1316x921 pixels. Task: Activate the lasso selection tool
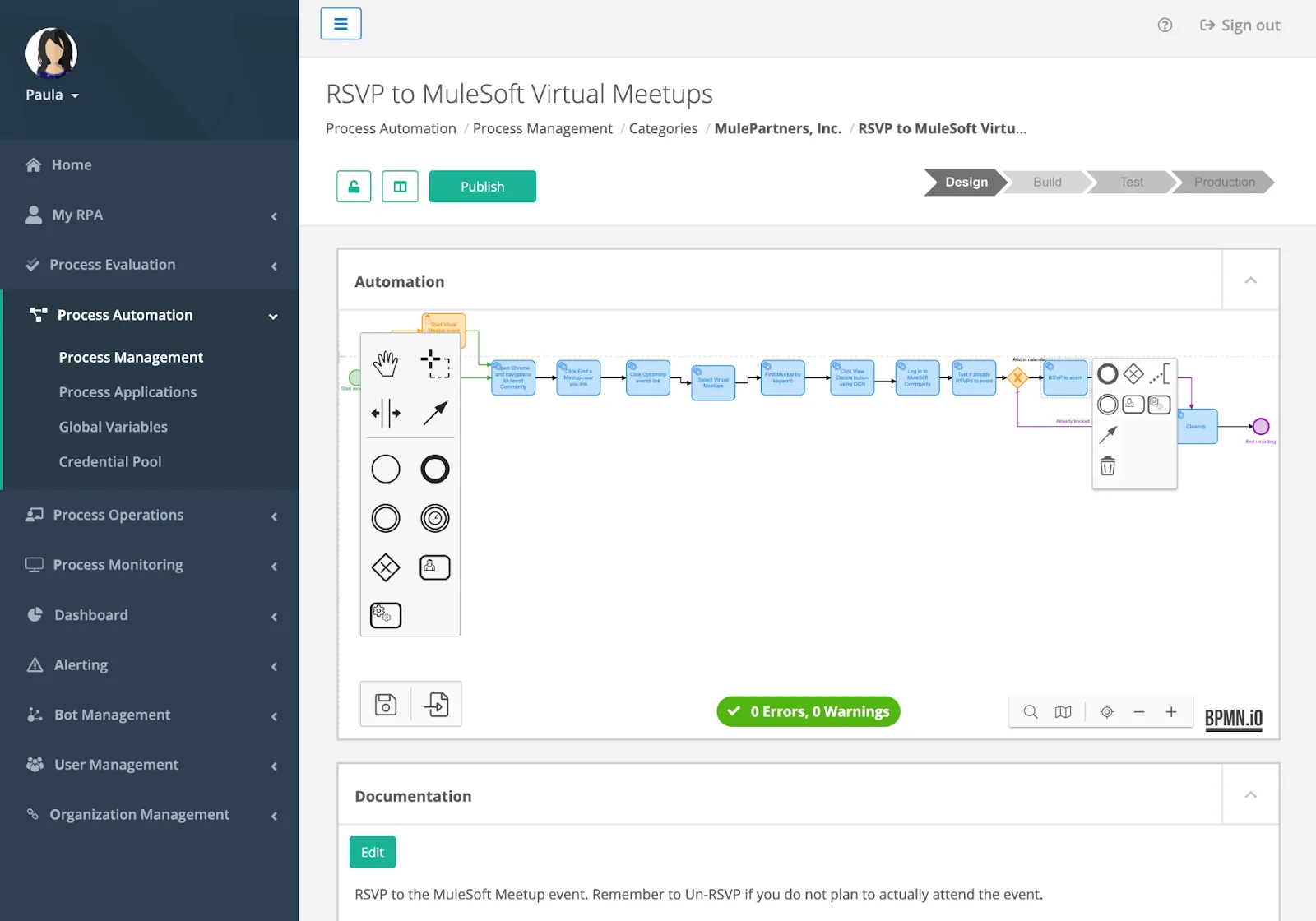(x=435, y=363)
